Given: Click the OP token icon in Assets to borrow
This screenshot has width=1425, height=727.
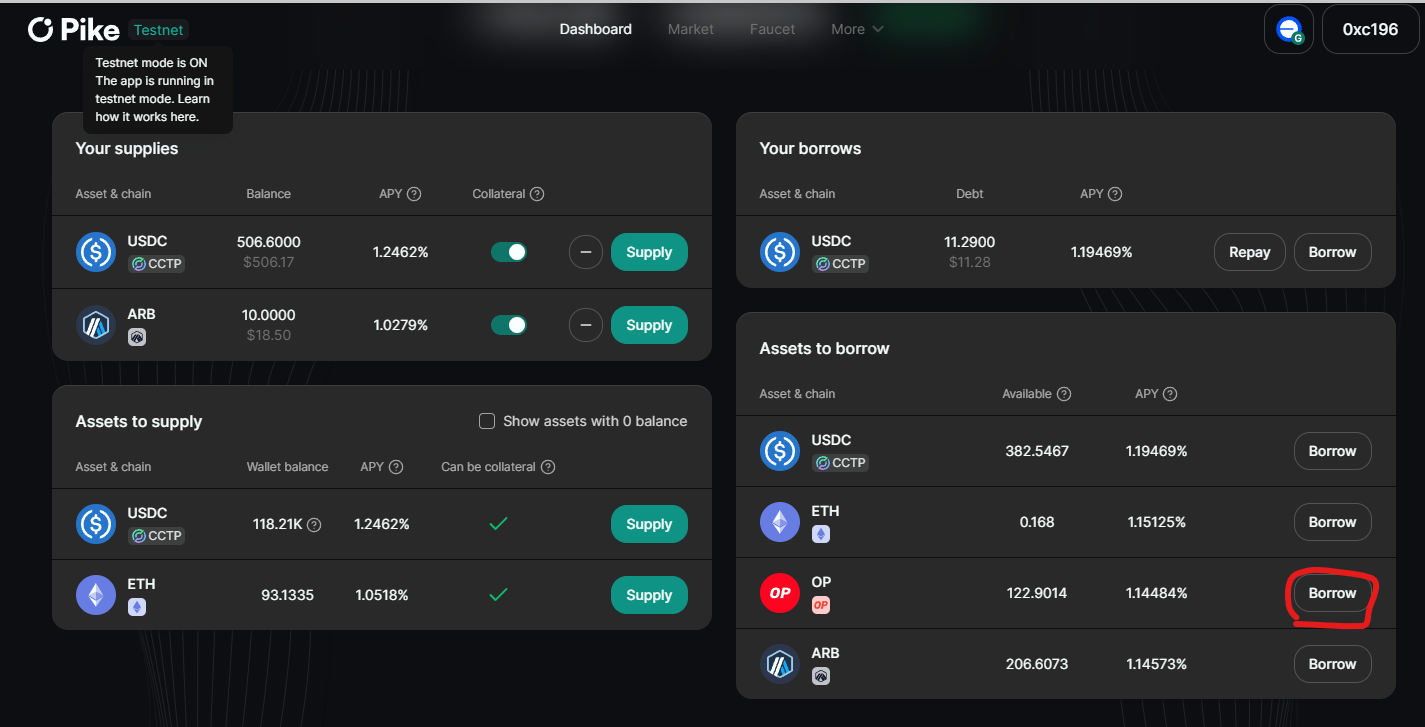Looking at the screenshot, I should (x=780, y=593).
